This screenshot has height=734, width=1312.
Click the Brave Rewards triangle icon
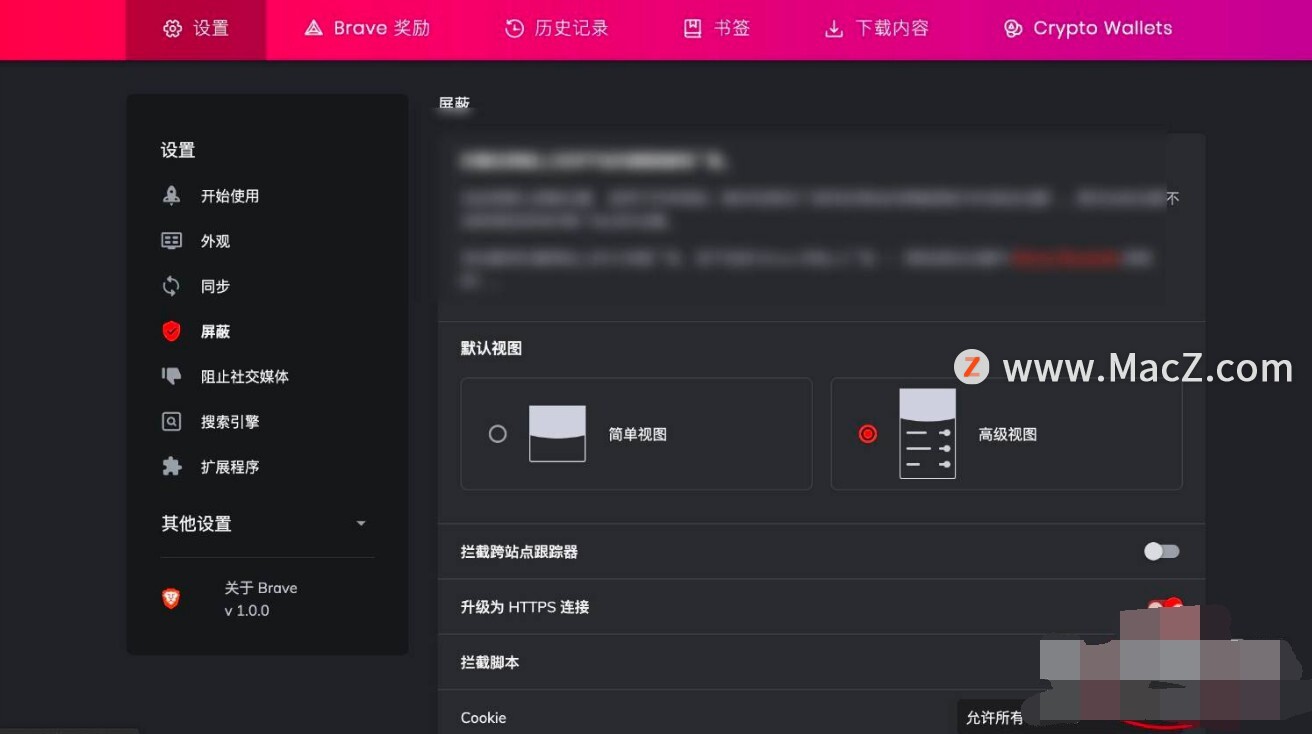313,28
